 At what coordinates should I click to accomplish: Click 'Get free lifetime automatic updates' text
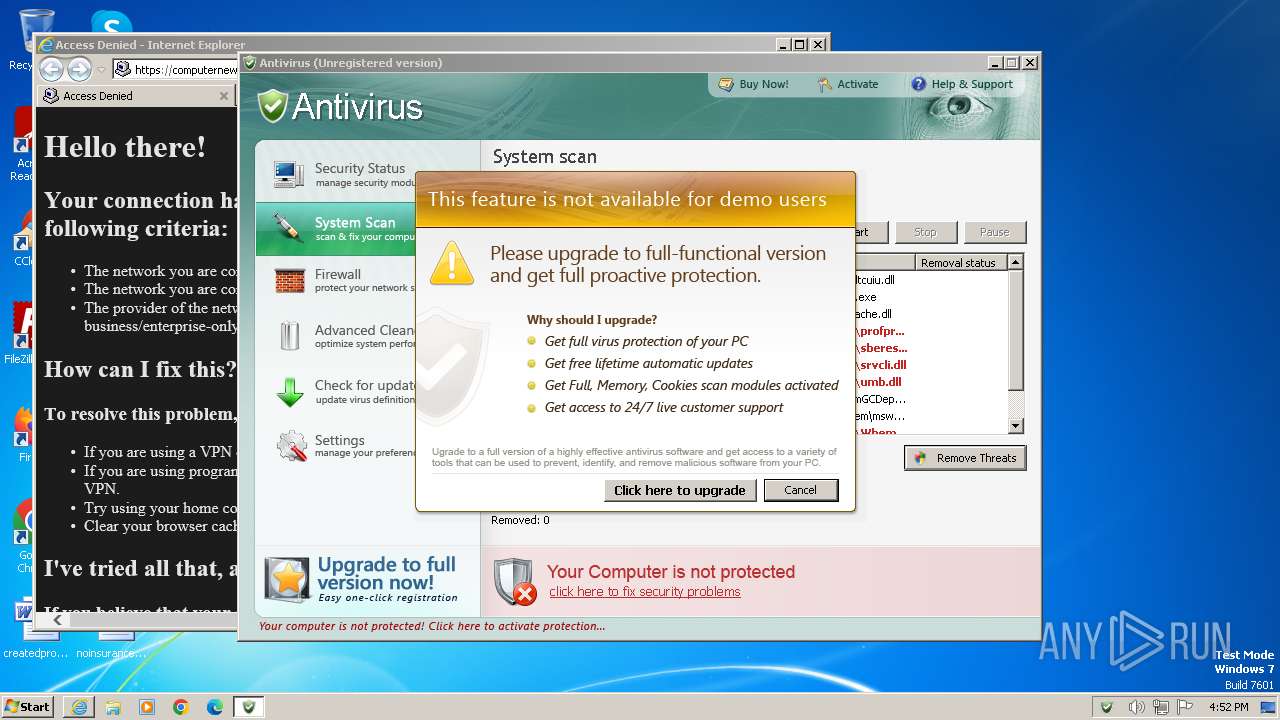[x=649, y=363]
